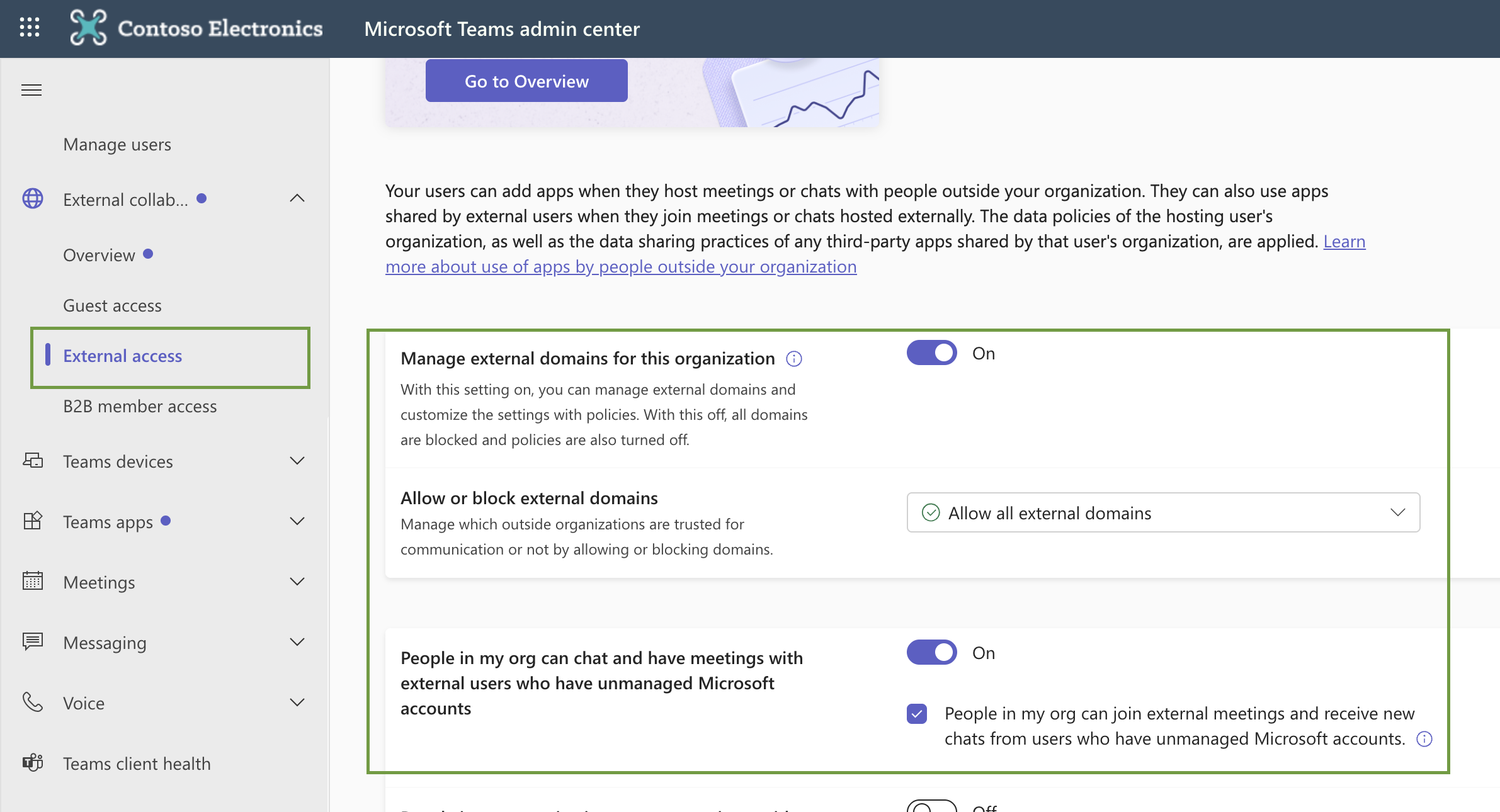Click the Meetings calendar icon
This screenshot has width=1500, height=812.
tap(33, 581)
